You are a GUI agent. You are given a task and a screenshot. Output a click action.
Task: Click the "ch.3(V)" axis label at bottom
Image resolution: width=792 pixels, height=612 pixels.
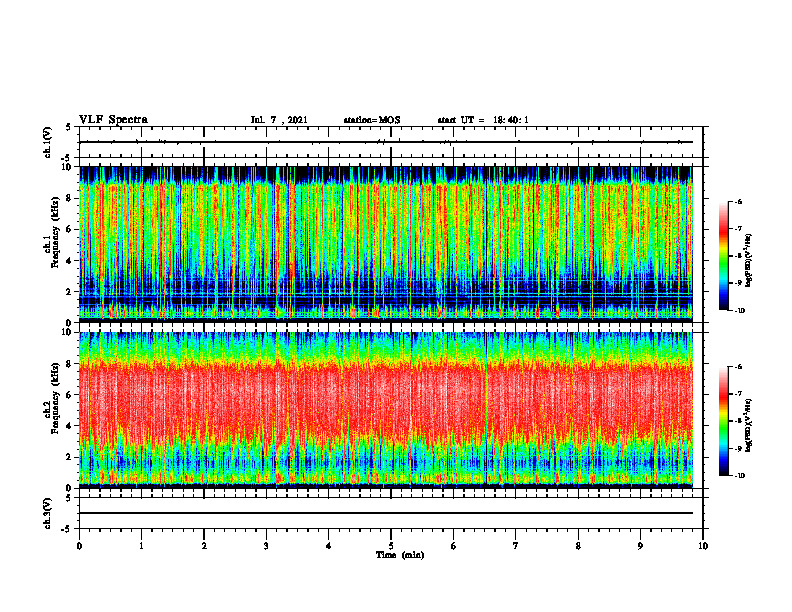click(47, 513)
